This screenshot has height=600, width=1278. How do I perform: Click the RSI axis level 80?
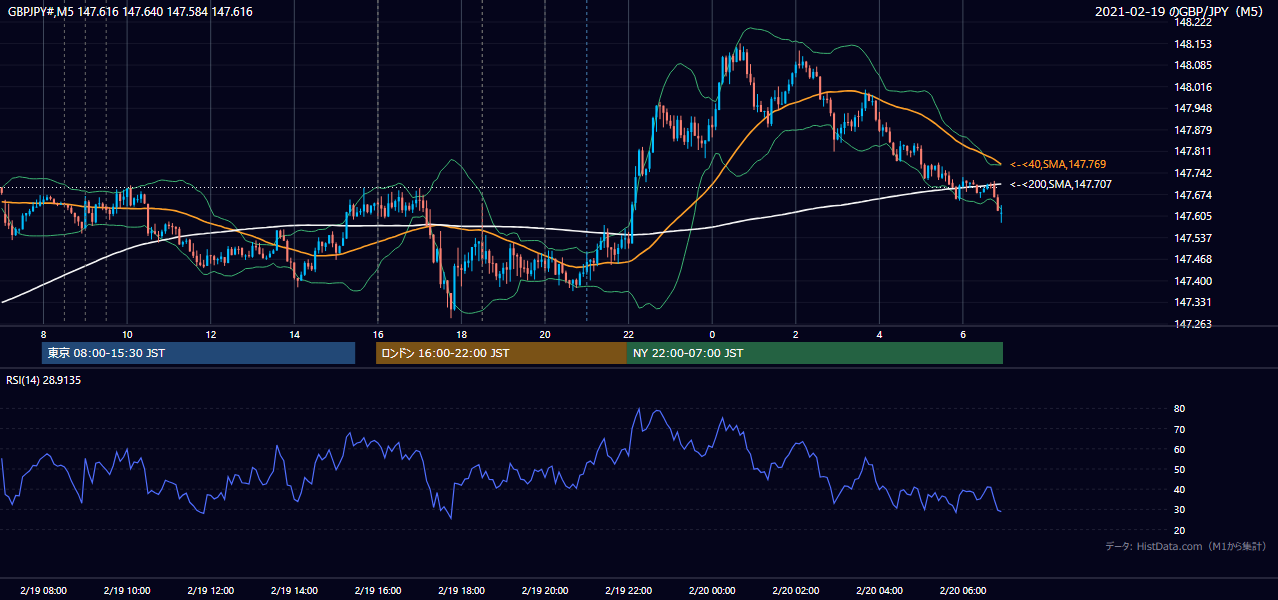pos(1179,409)
